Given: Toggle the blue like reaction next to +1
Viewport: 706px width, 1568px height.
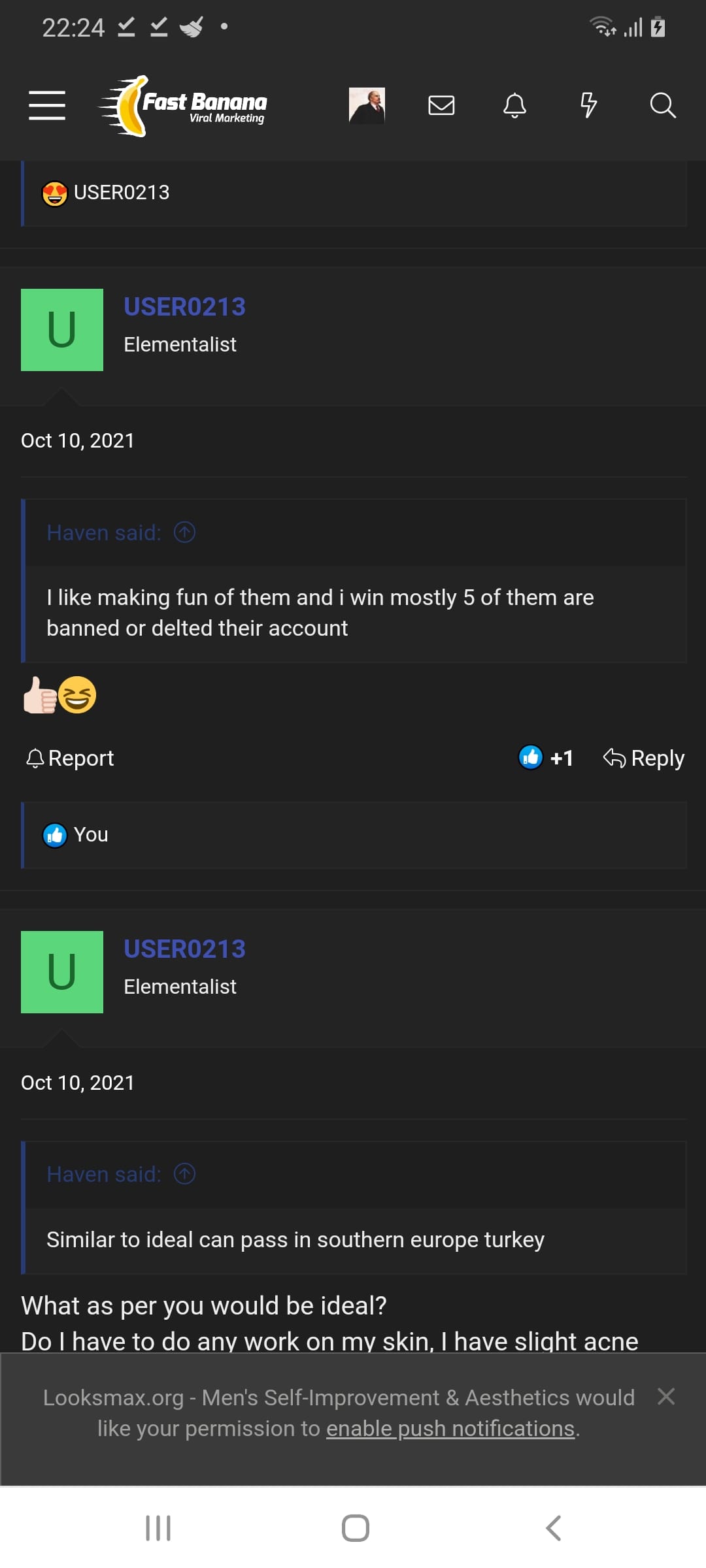Looking at the screenshot, I should 530,758.
